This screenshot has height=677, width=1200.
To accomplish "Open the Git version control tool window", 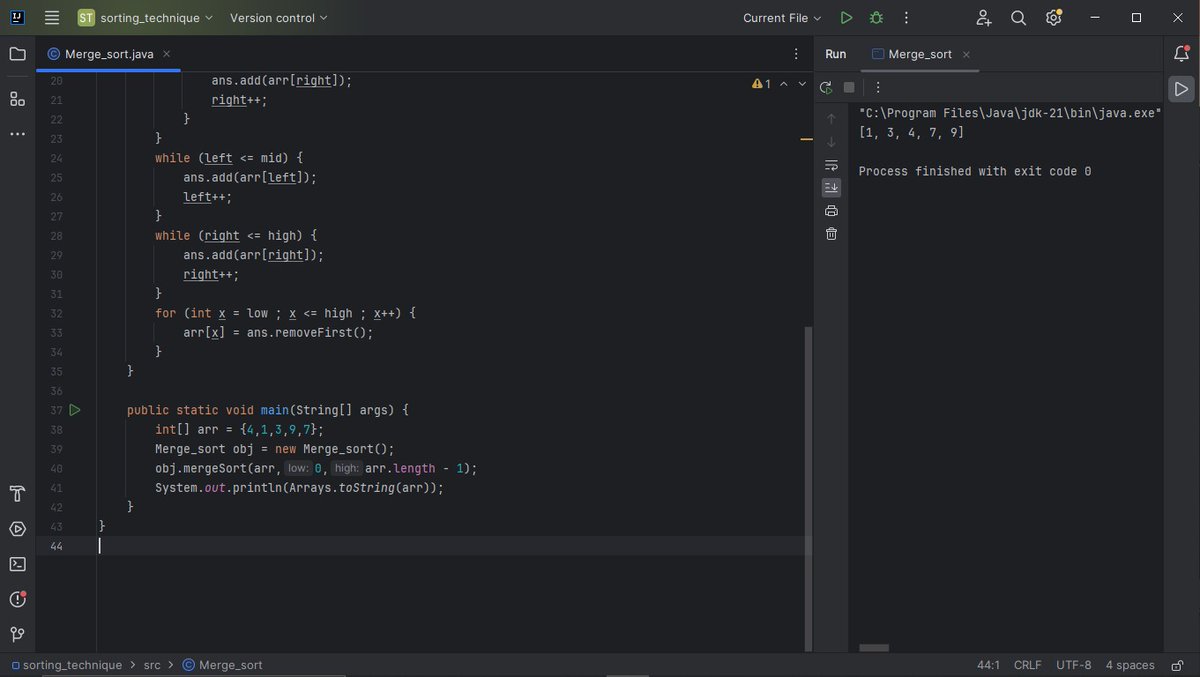I will click(17, 634).
